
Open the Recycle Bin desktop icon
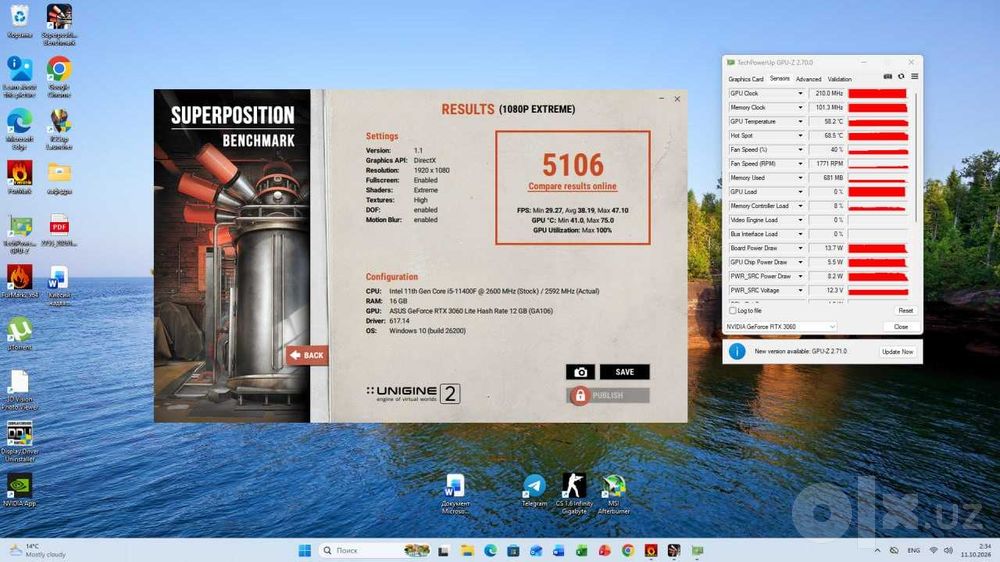[x=20, y=22]
